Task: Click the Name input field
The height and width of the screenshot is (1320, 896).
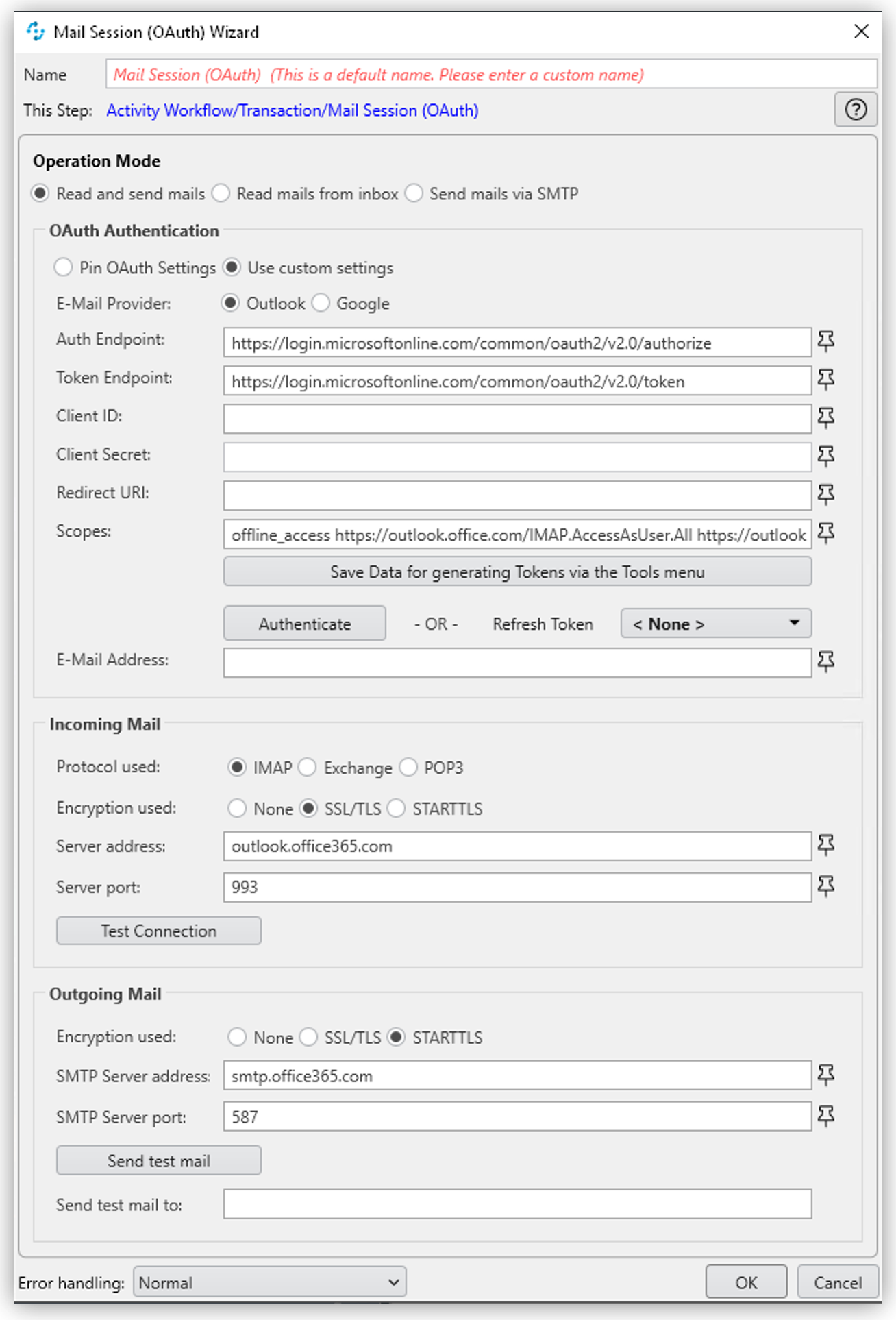Action: 491,74
